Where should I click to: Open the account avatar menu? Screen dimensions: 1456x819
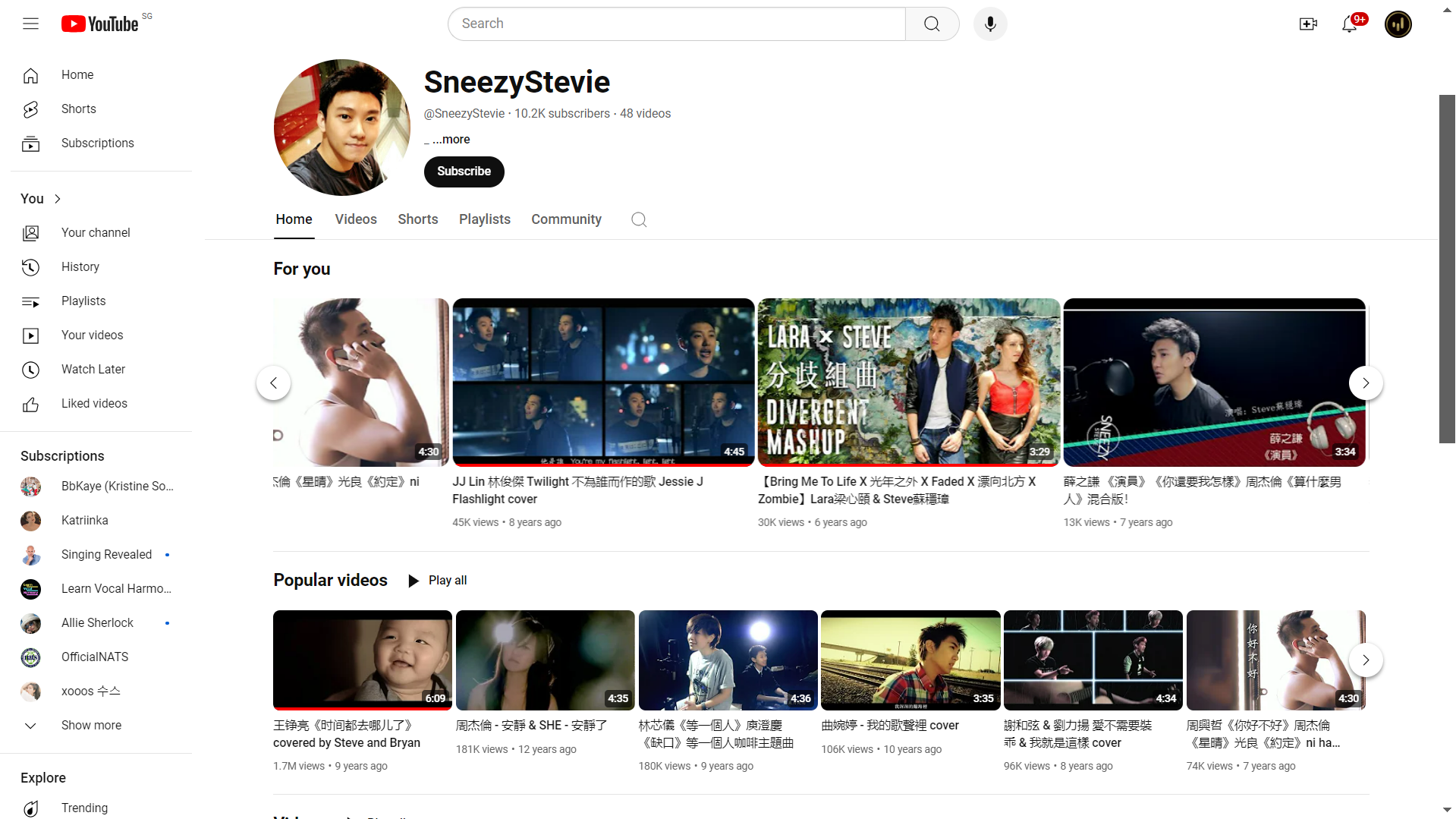(x=1398, y=24)
